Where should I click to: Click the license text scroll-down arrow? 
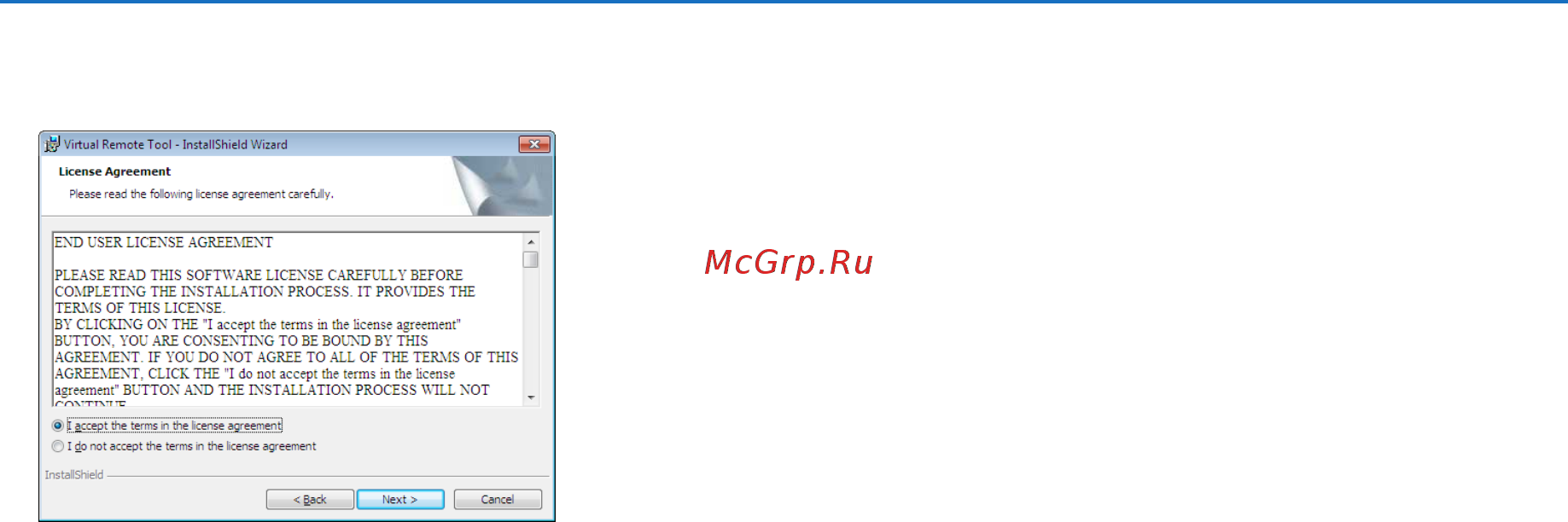tap(531, 397)
